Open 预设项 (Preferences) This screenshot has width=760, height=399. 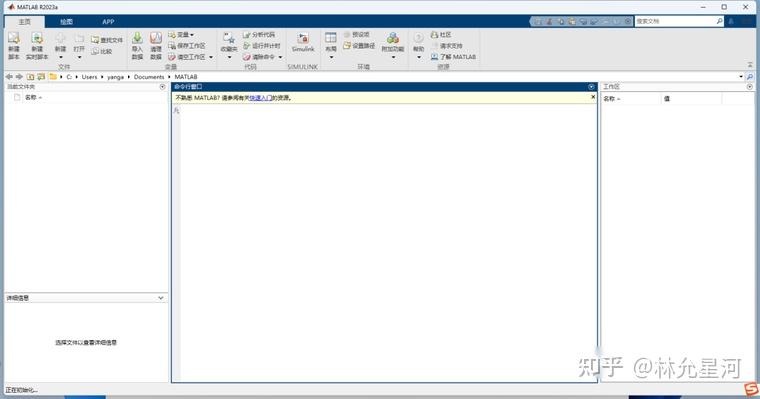pyautogui.click(x=356, y=34)
